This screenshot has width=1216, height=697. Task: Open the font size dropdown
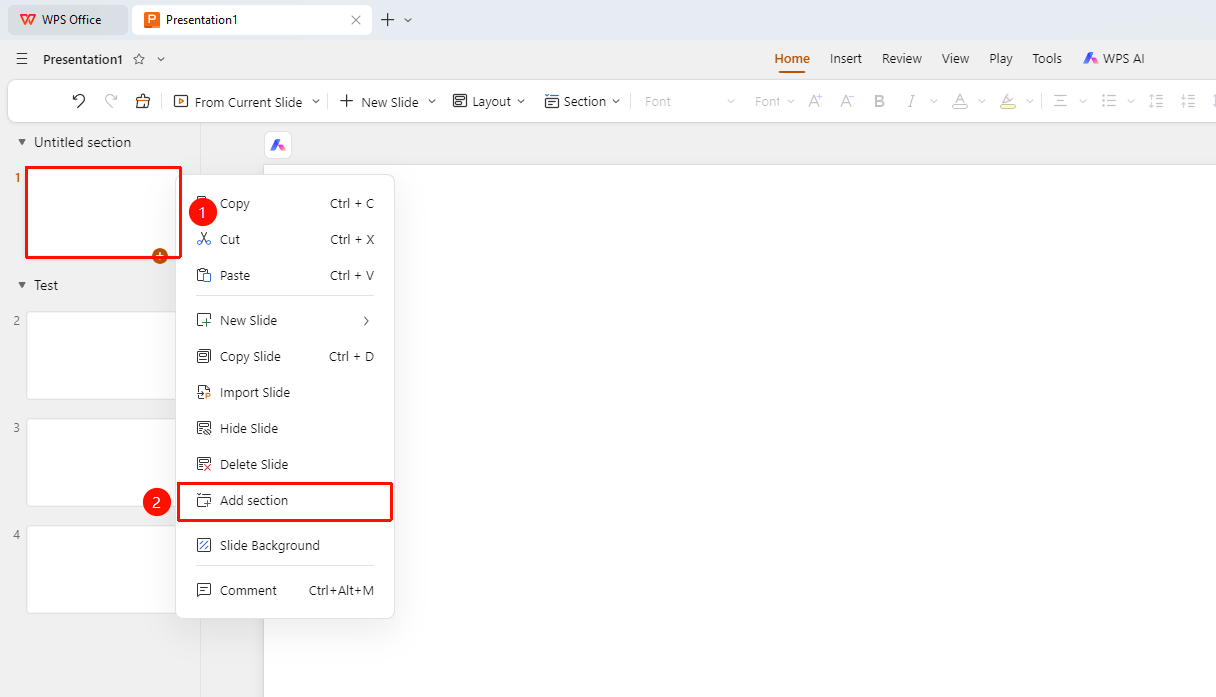pos(775,101)
